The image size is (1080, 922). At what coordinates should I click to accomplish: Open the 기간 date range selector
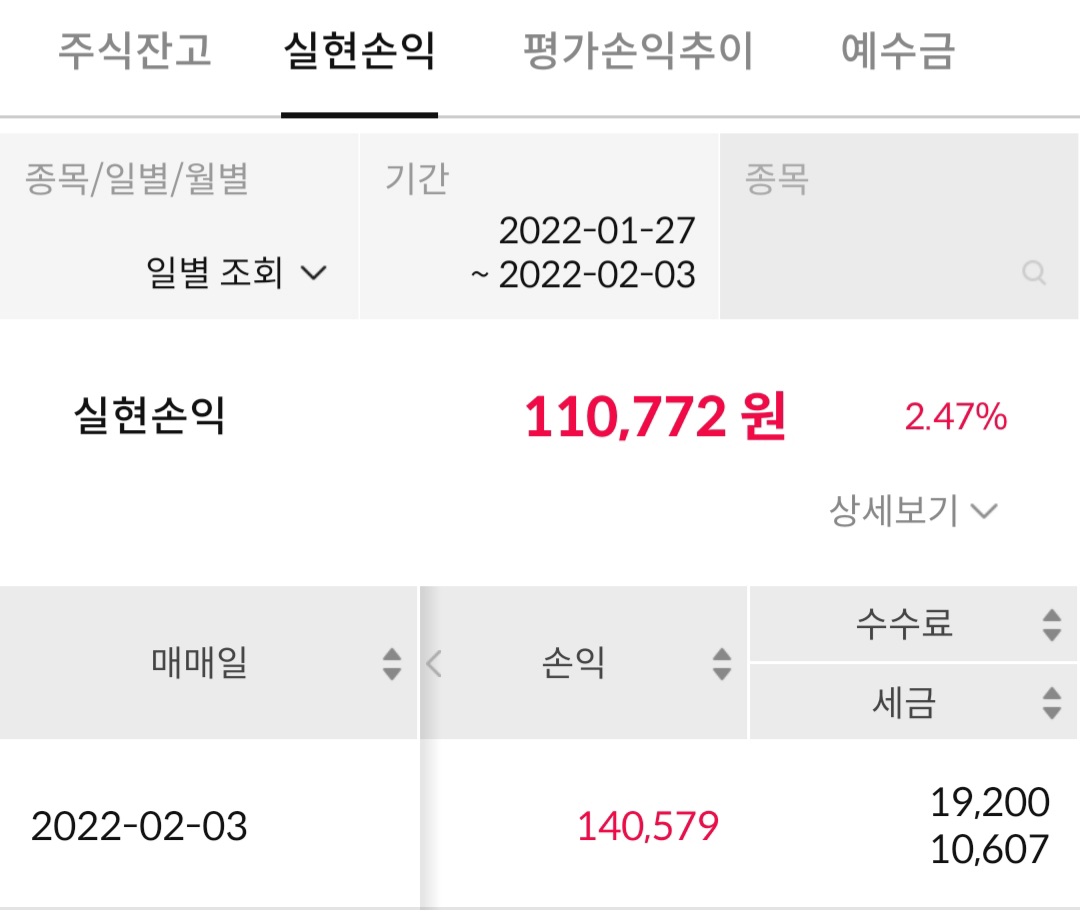[539, 226]
